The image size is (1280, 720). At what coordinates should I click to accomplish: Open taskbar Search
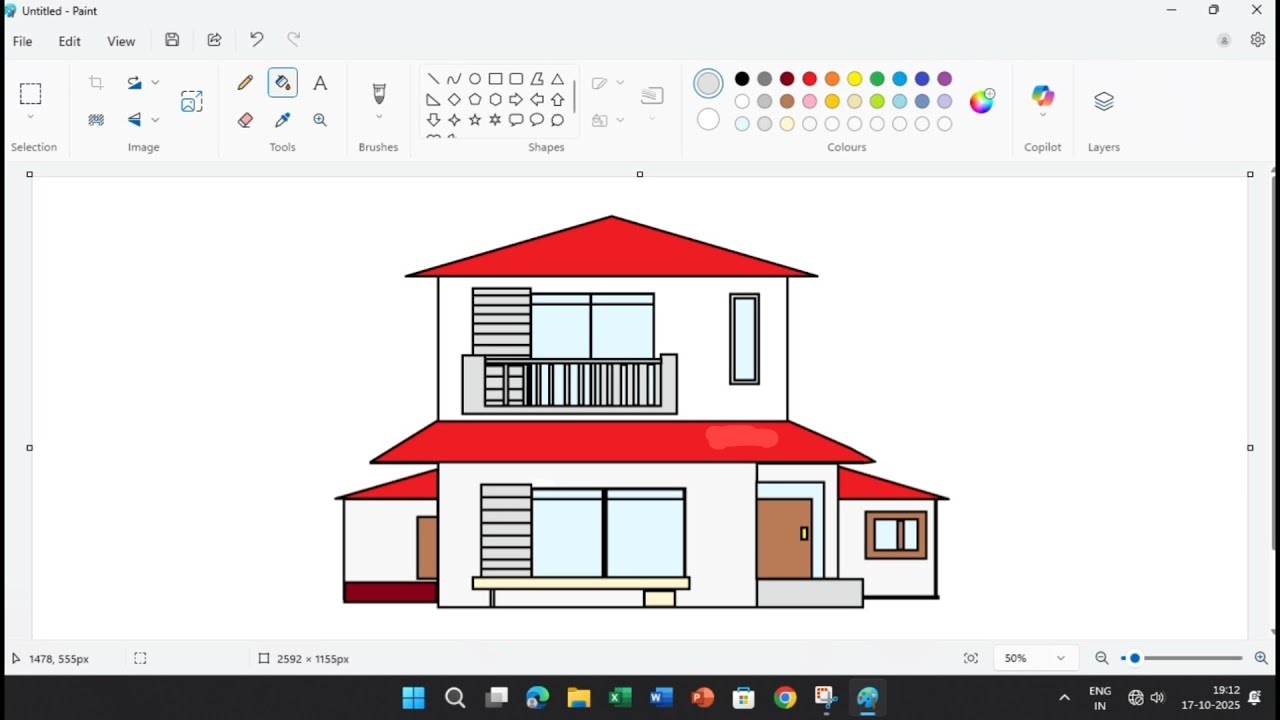455,698
